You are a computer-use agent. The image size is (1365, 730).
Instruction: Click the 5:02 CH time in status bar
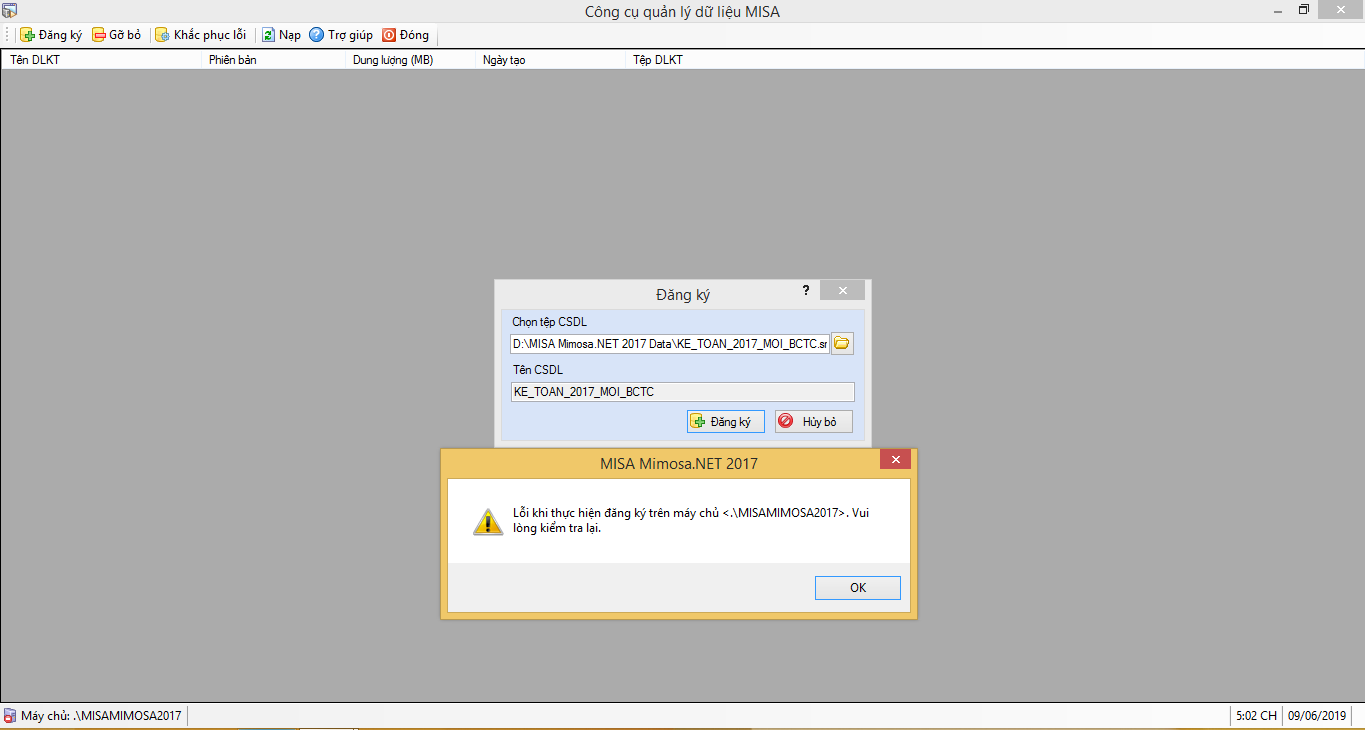pyautogui.click(x=1257, y=716)
